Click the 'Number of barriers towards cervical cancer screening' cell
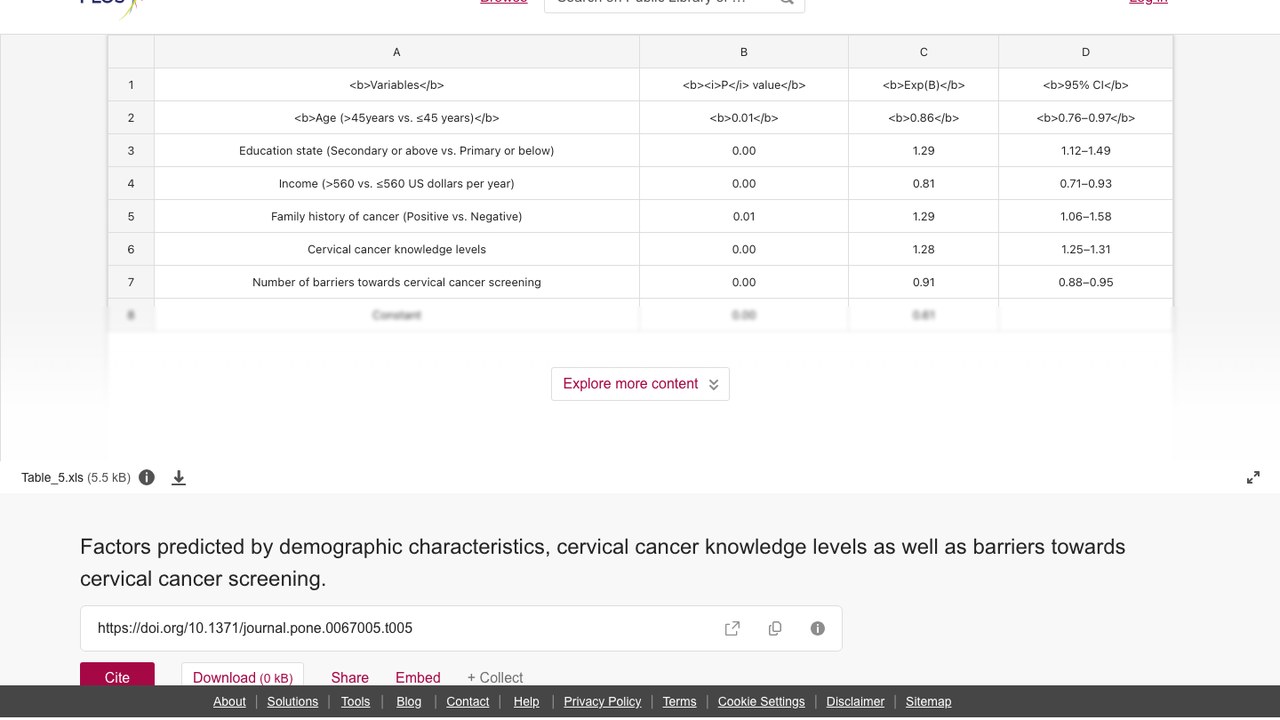1280x720 pixels. pyautogui.click(x=397, y=282)
